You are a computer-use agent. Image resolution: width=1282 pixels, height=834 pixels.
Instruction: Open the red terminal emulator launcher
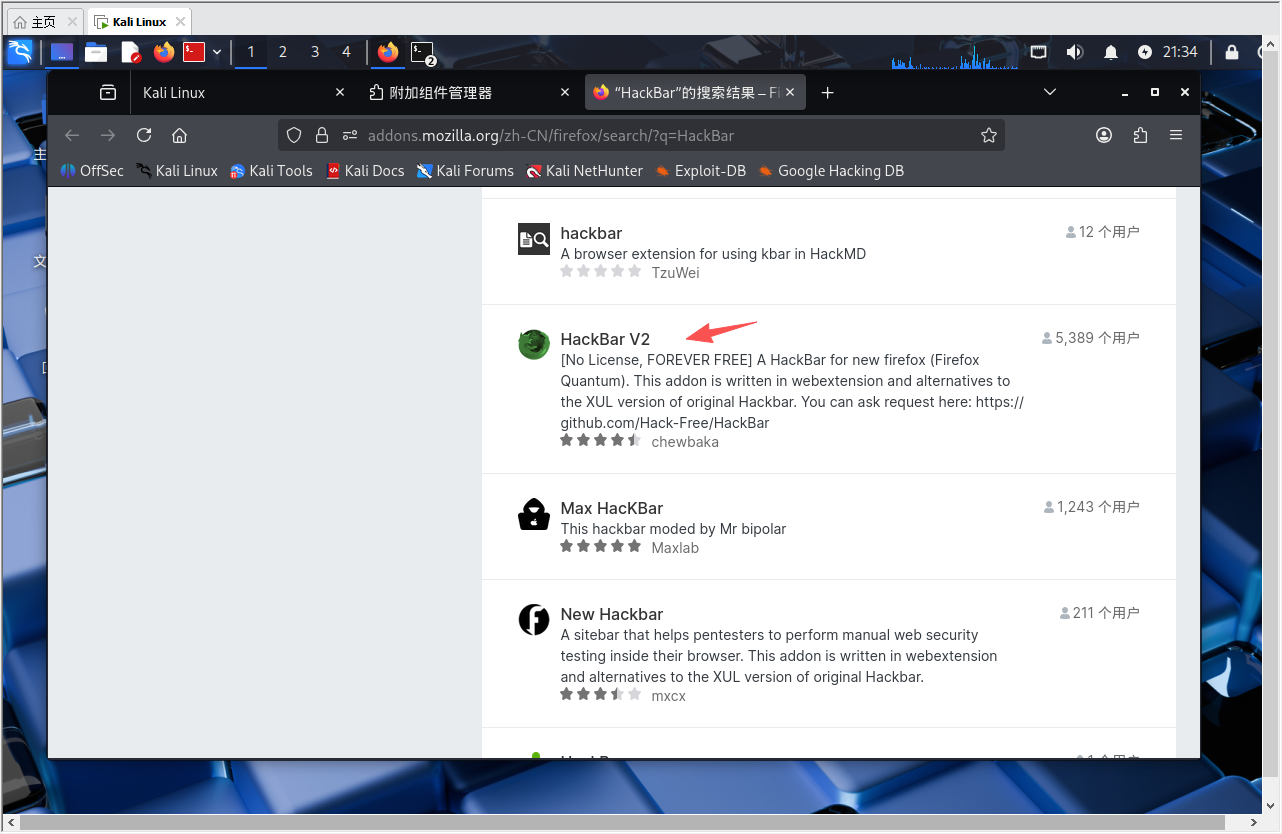coord(194,52)
